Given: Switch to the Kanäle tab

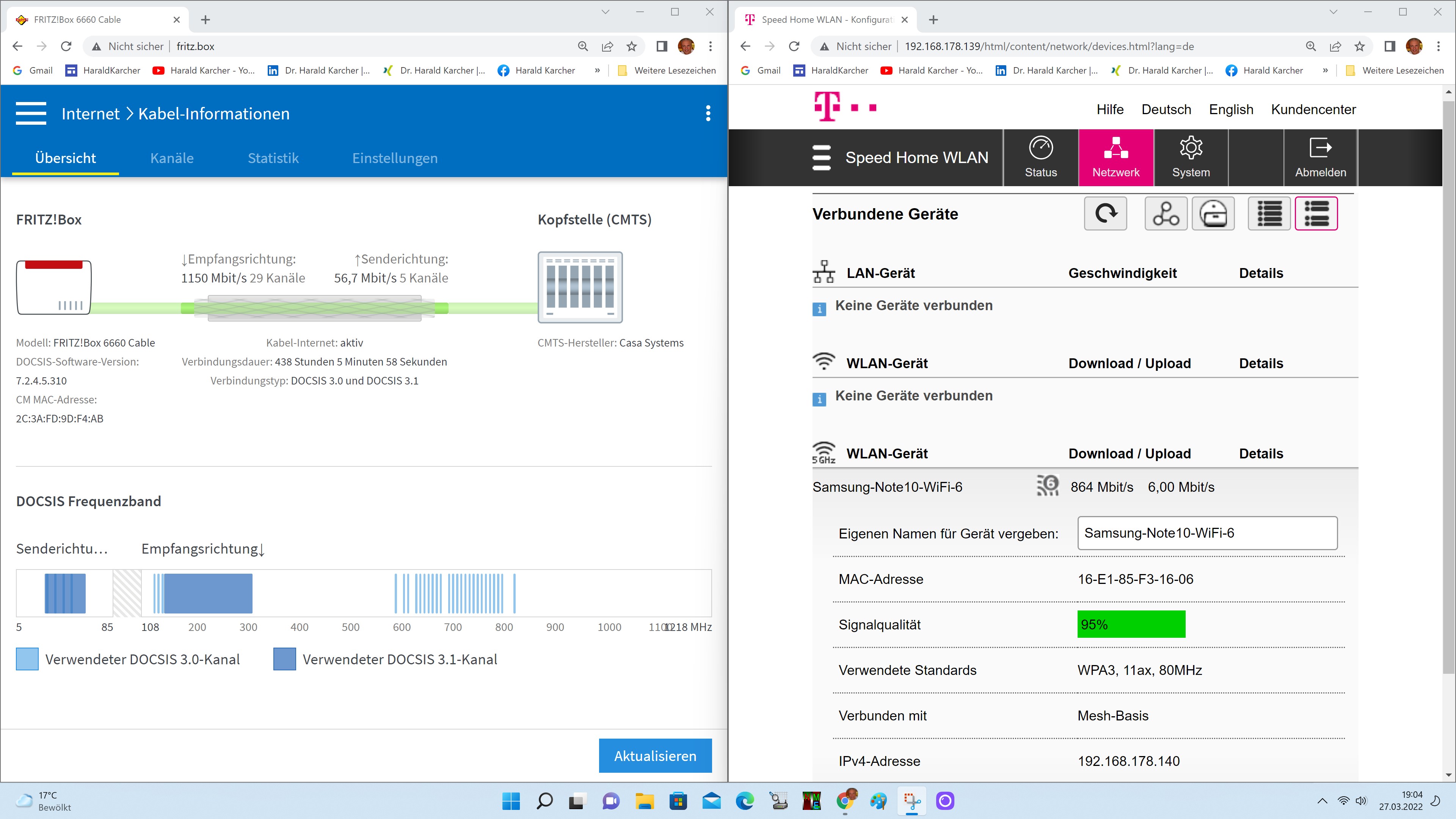Looking at the screenshot, I should coord(172,158).
